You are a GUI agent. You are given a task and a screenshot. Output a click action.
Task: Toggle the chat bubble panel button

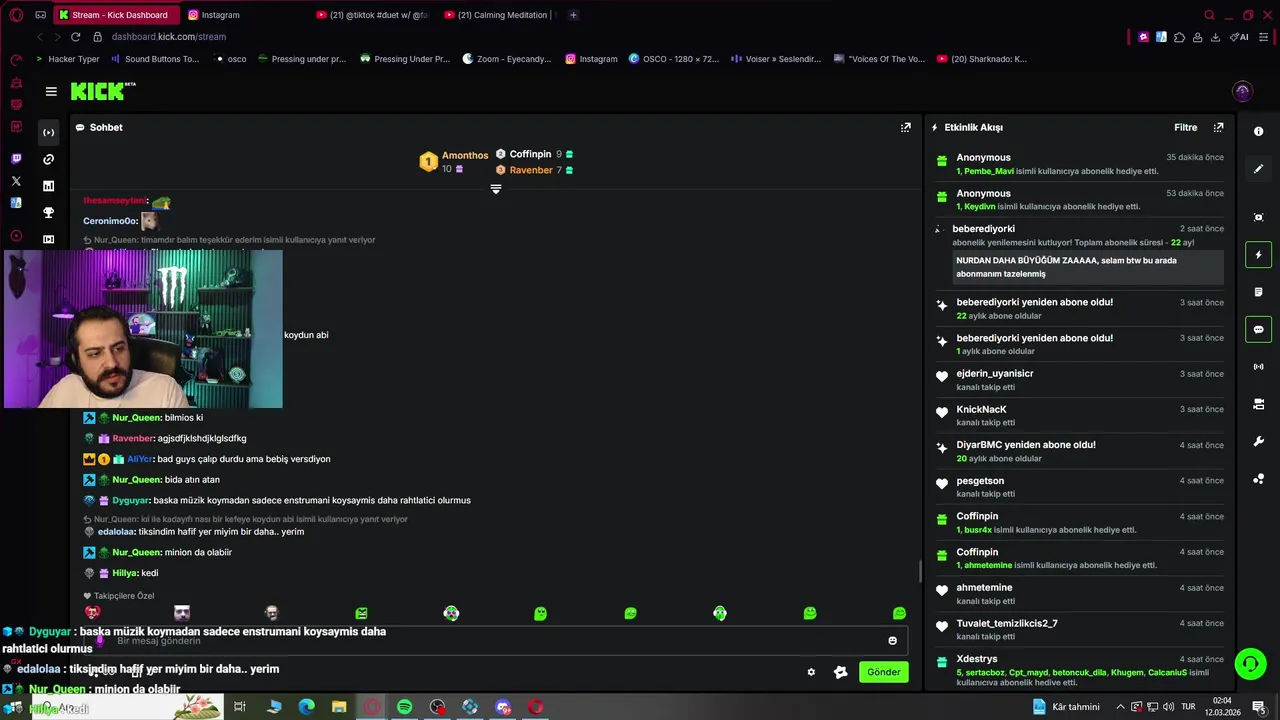click(x=1258, y=329)
